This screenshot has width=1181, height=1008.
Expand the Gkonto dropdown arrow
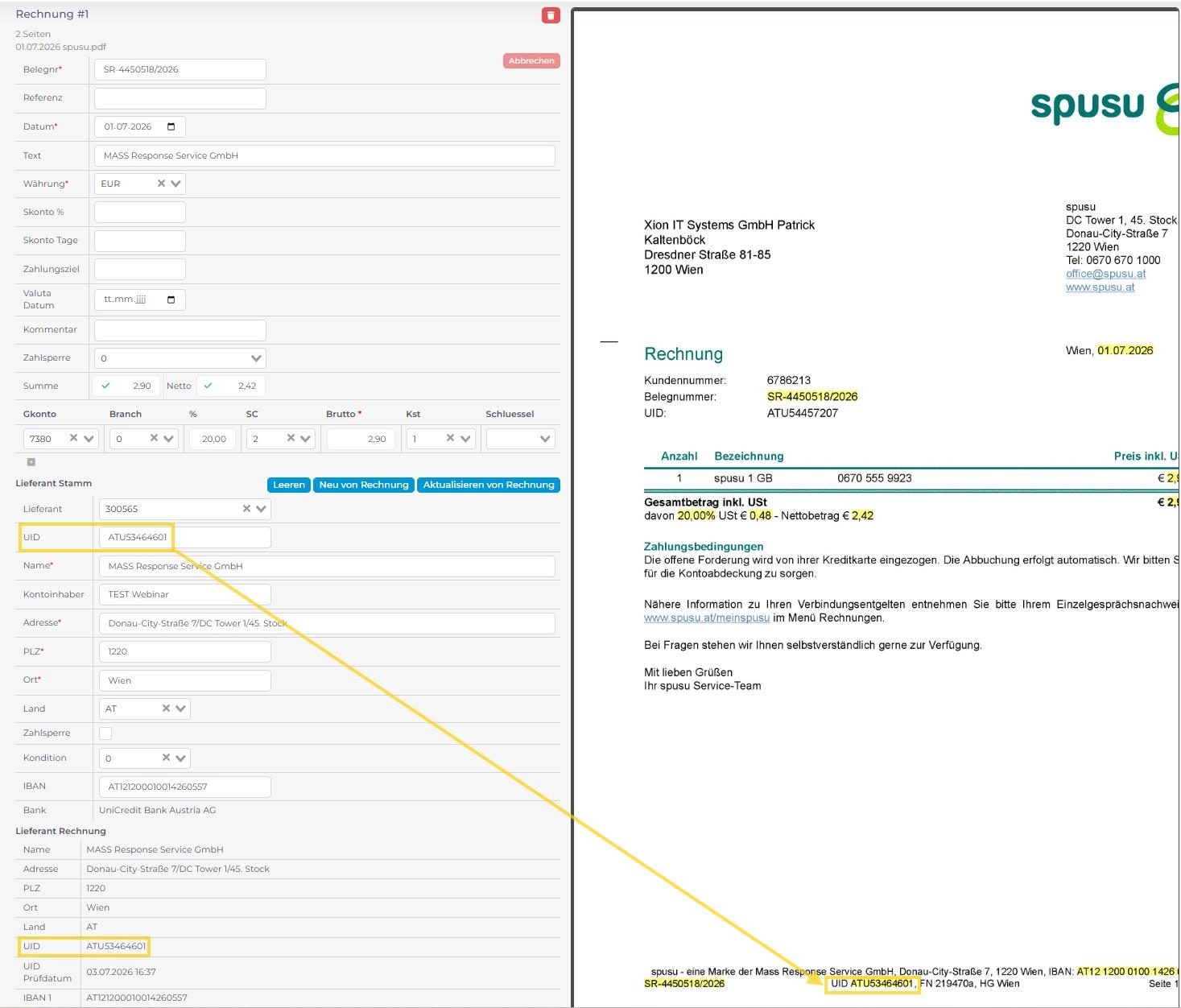coord(89,439)
